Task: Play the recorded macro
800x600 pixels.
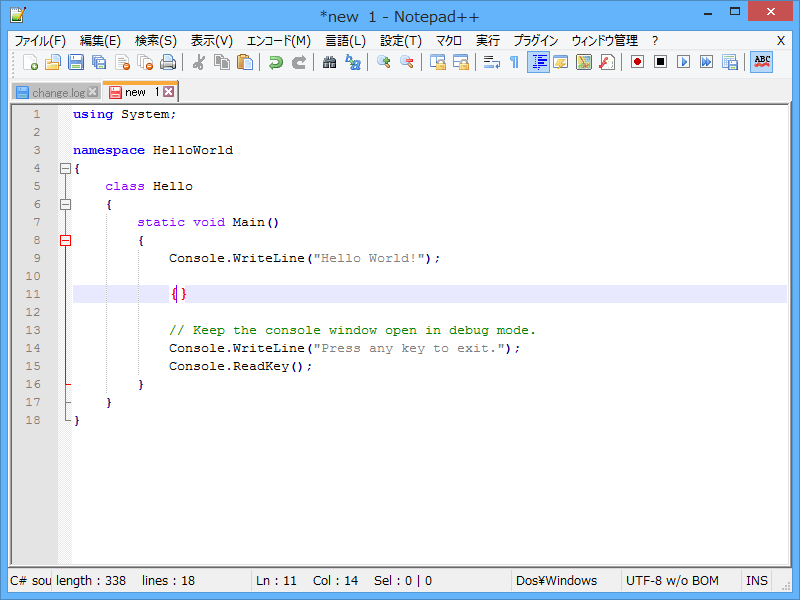Action: [x=684, y=62]
